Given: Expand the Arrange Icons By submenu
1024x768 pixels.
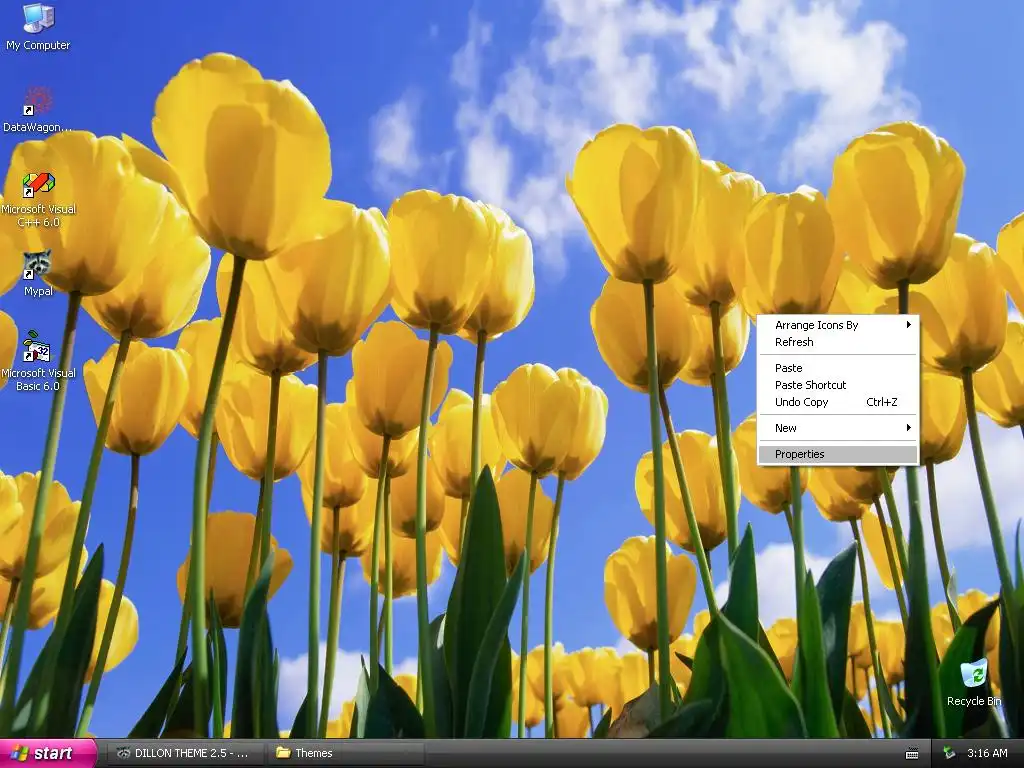Looking at the screenshot, I should (x=838, y=325).
